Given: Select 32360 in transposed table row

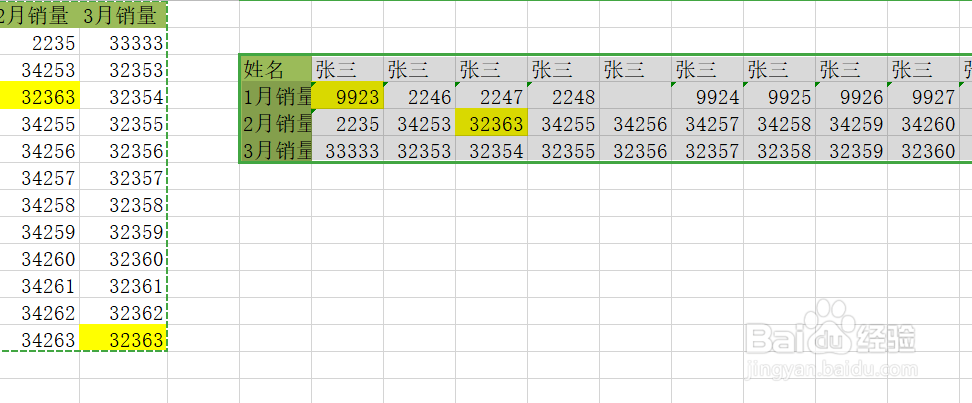Looking at the screenshot, I should 923,150.
